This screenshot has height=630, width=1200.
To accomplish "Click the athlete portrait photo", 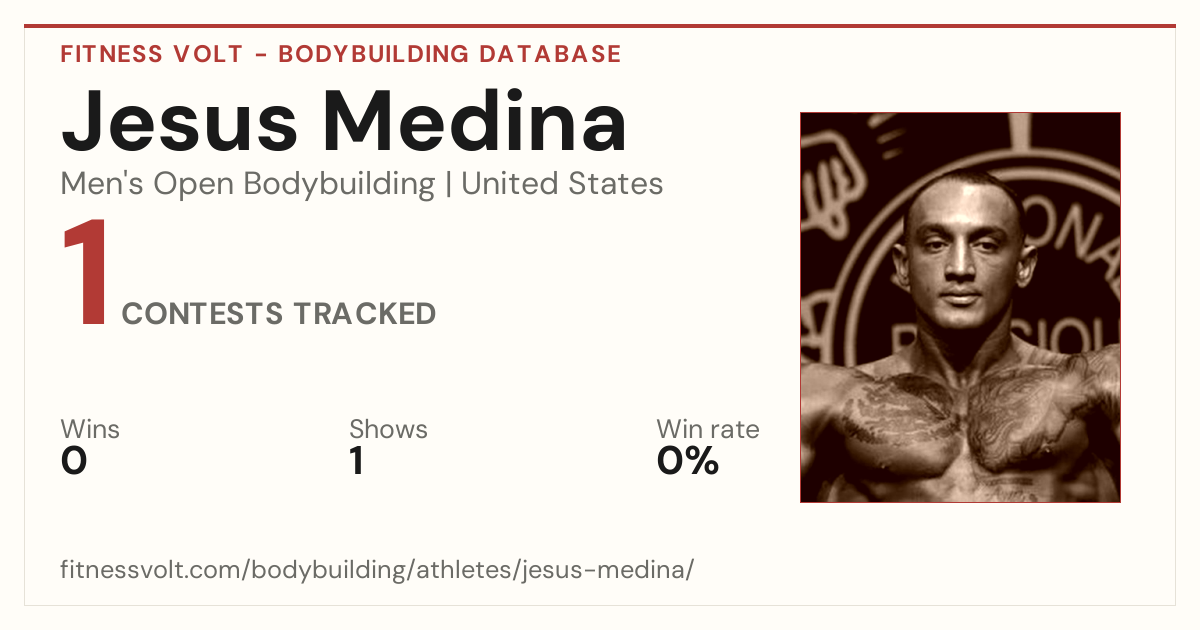I will click(960, 307).
